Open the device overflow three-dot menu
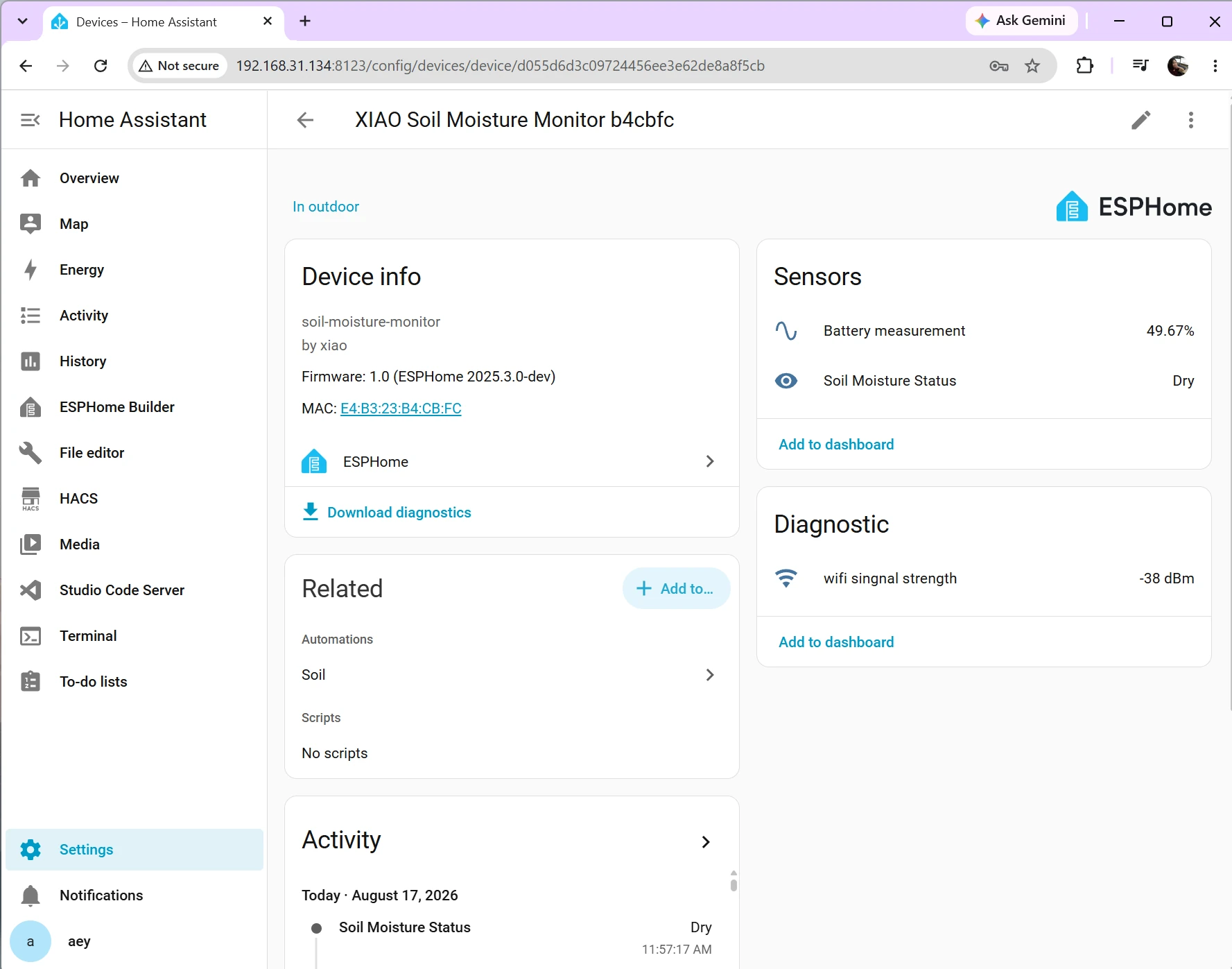The width and height of the screenshot is (1232, 969). coord(1191,120)
